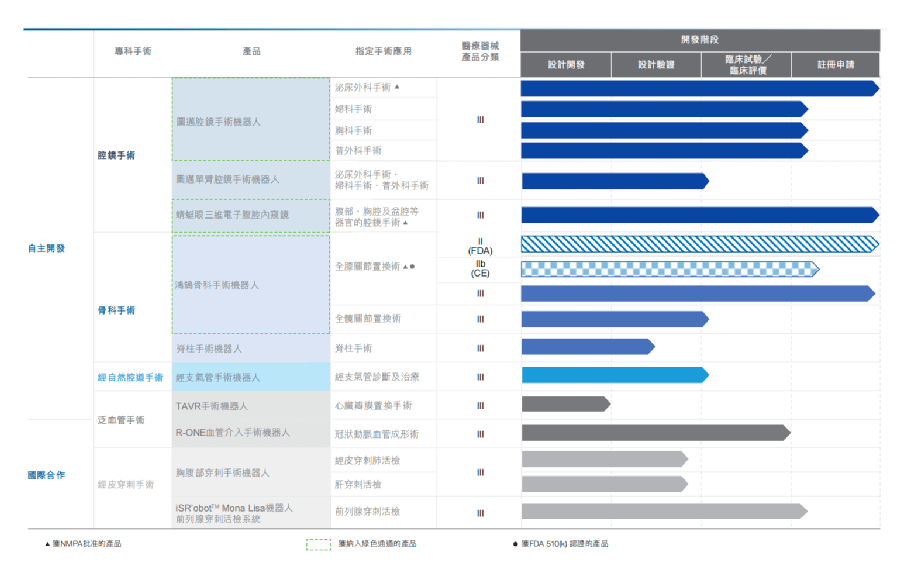Select the 設計驗證 stage header

(x=656, y=65)
